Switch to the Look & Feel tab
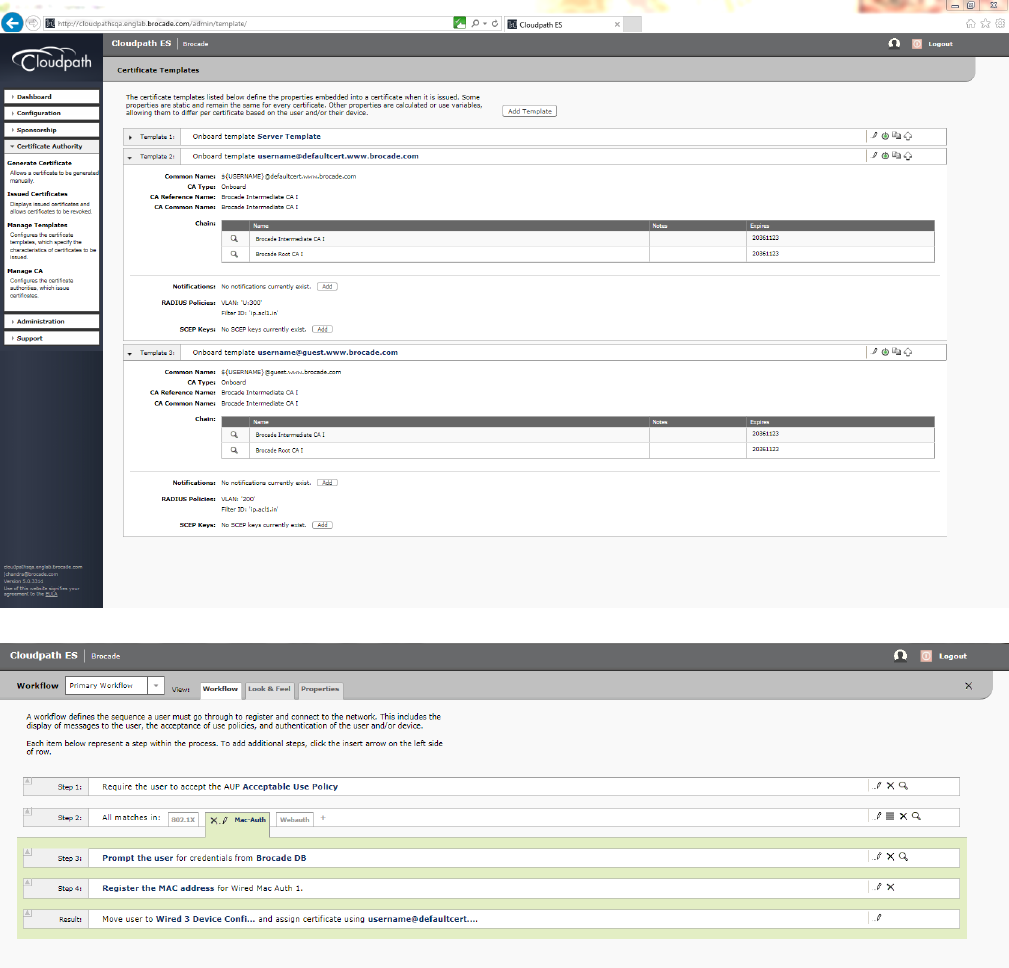1009x968 pixels. [x=269, y=689]
